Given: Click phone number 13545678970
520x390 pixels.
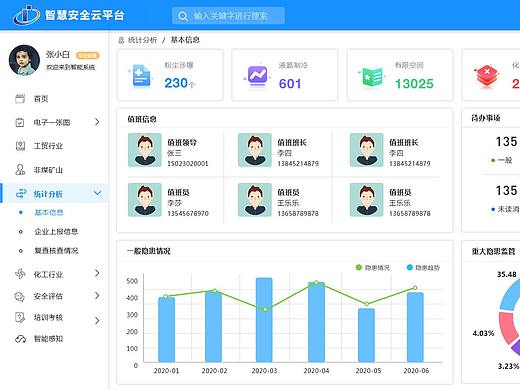Looking at the screenshot, I should [188, 213].
